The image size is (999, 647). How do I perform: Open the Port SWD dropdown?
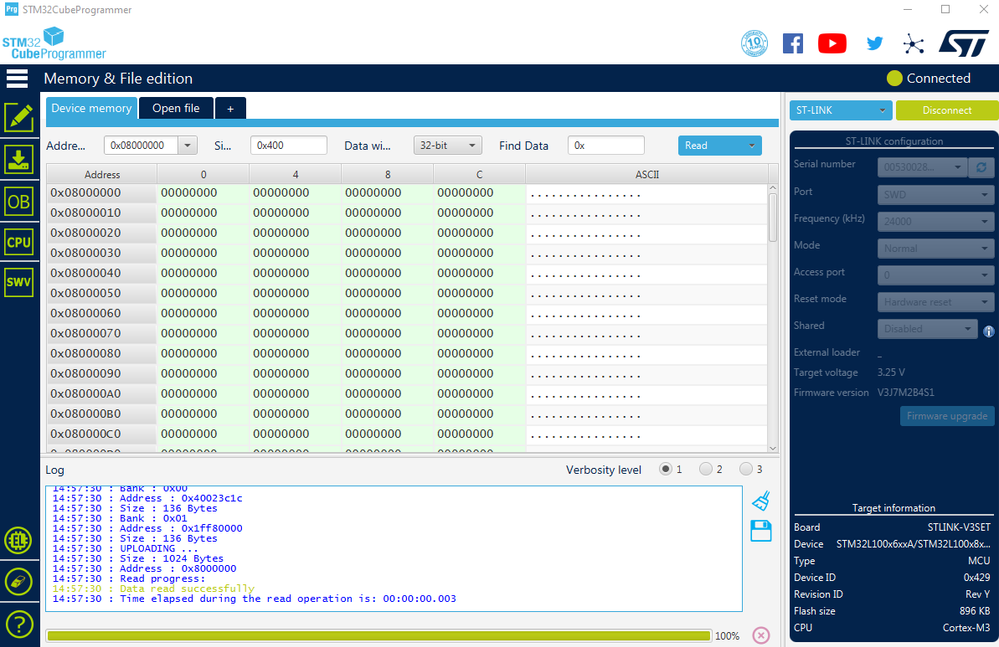tap(935, 194)
